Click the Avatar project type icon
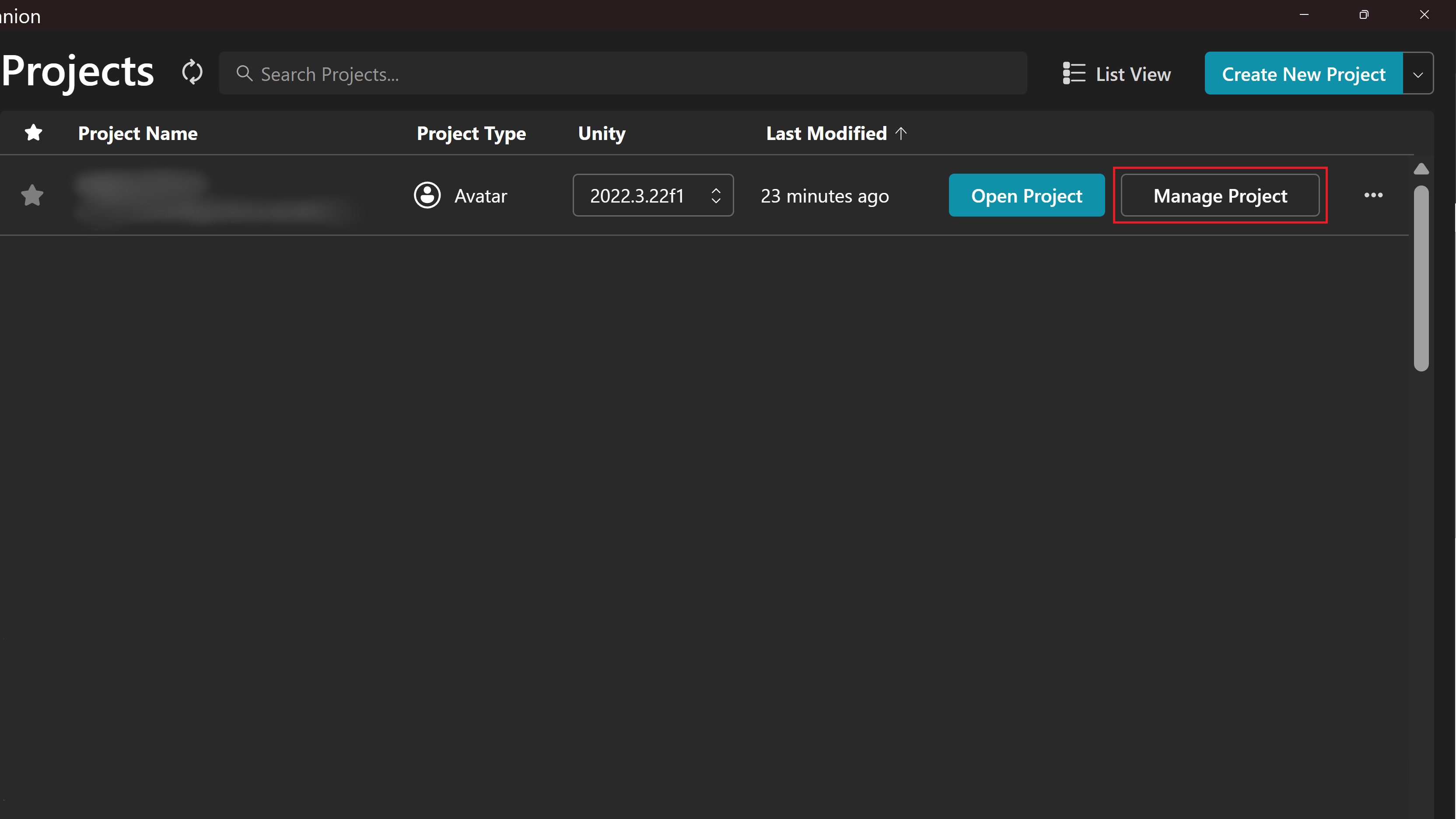1456x819 pixels. tap(427, 196)
